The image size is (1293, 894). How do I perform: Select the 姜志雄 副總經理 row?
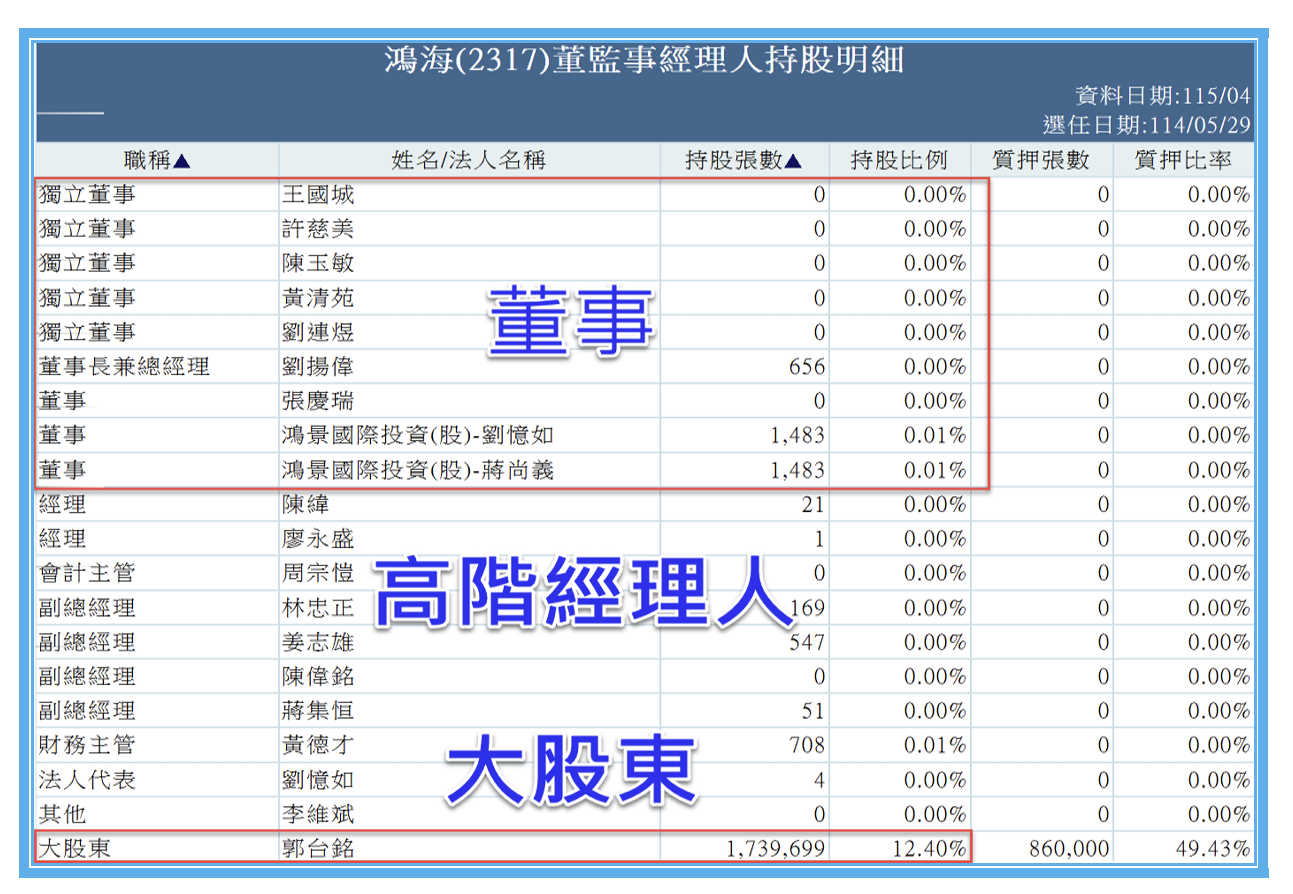point(644,642)
